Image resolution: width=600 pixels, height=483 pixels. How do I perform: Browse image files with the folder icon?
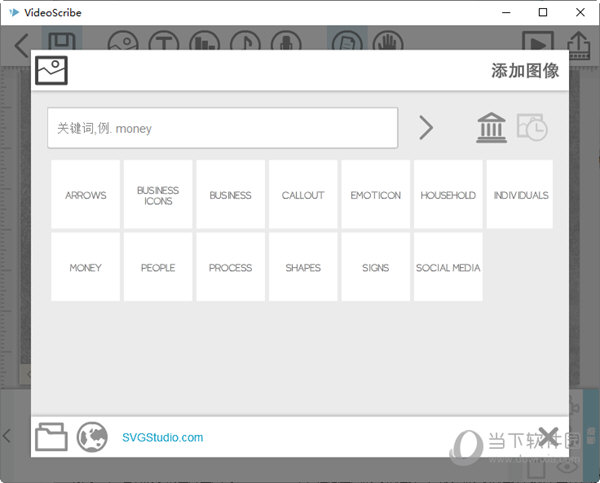pos(51,437)
